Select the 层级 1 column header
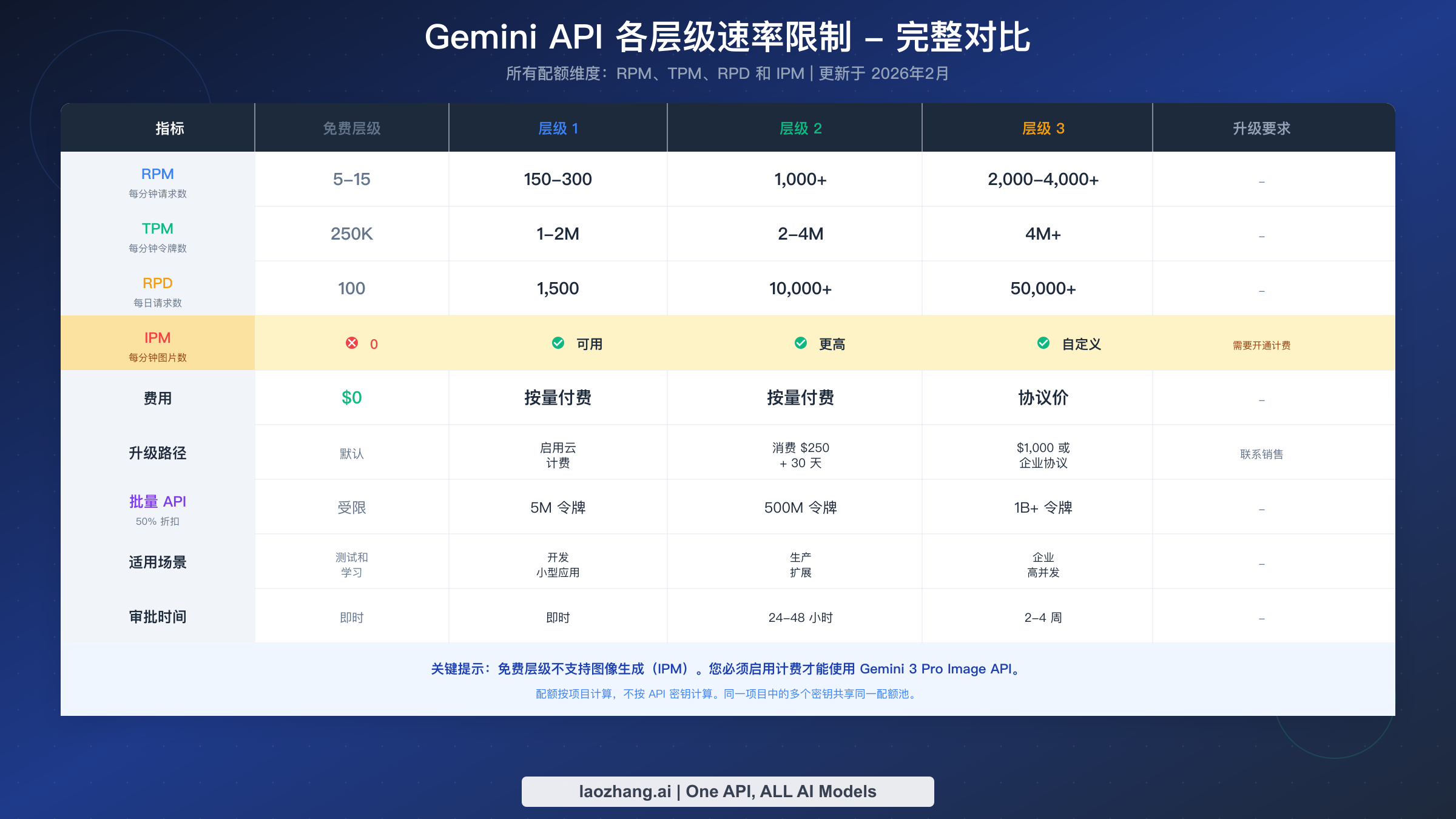Viewport: 1456px width, 819px height. pyautogui.click(x=558, y=128)
